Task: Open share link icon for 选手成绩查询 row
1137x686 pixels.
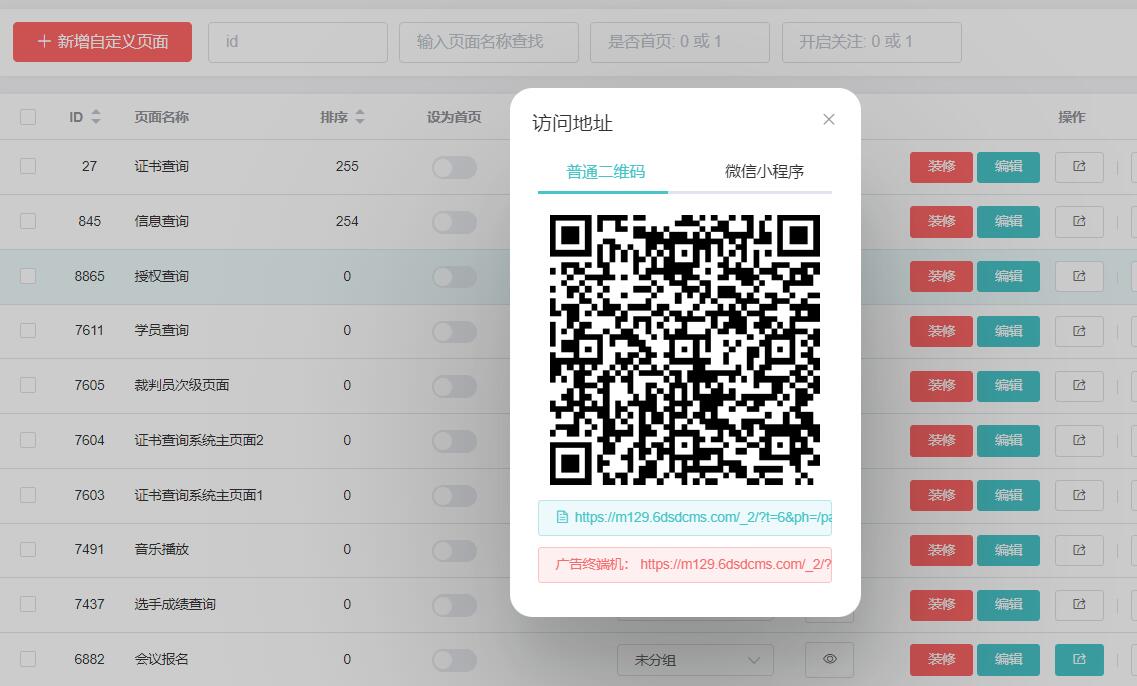Action: [1079, 604]
